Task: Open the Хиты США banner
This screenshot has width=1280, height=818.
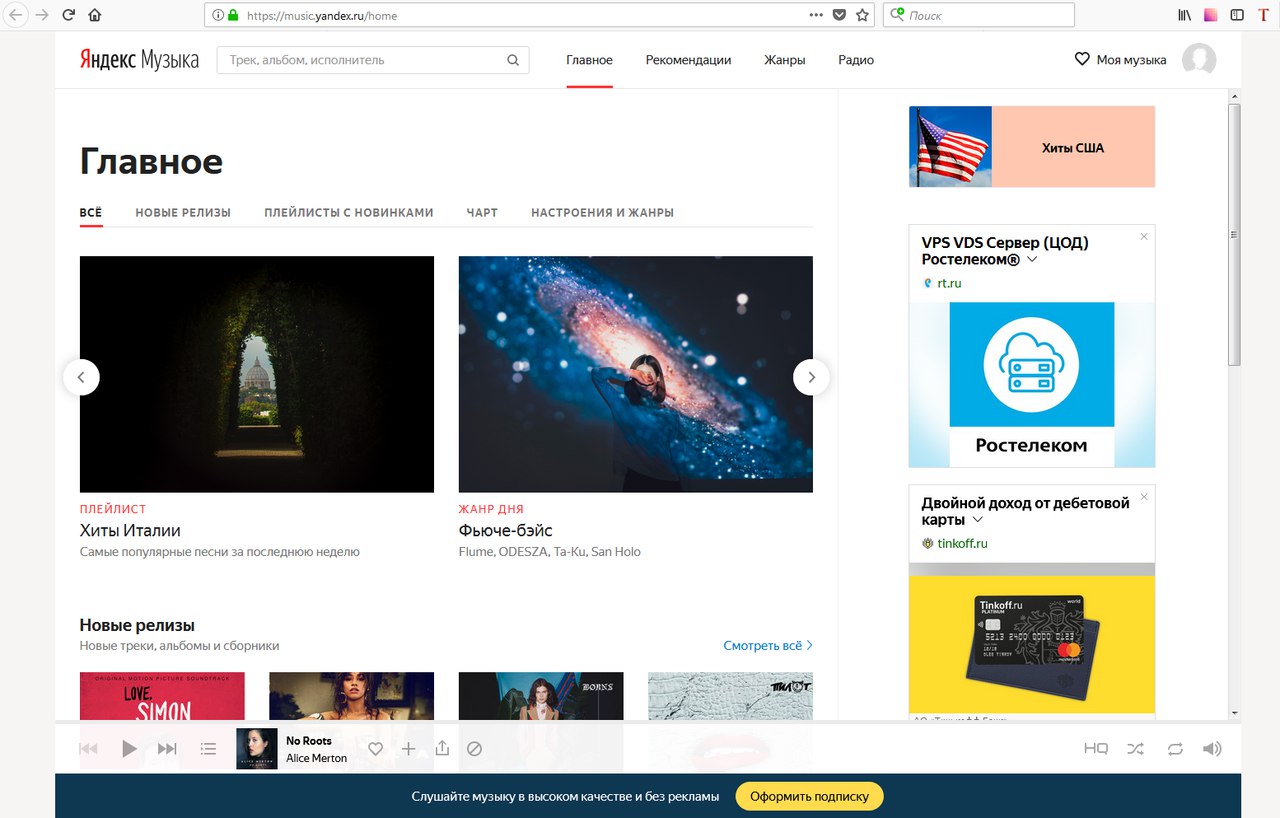Action: 1032,147
